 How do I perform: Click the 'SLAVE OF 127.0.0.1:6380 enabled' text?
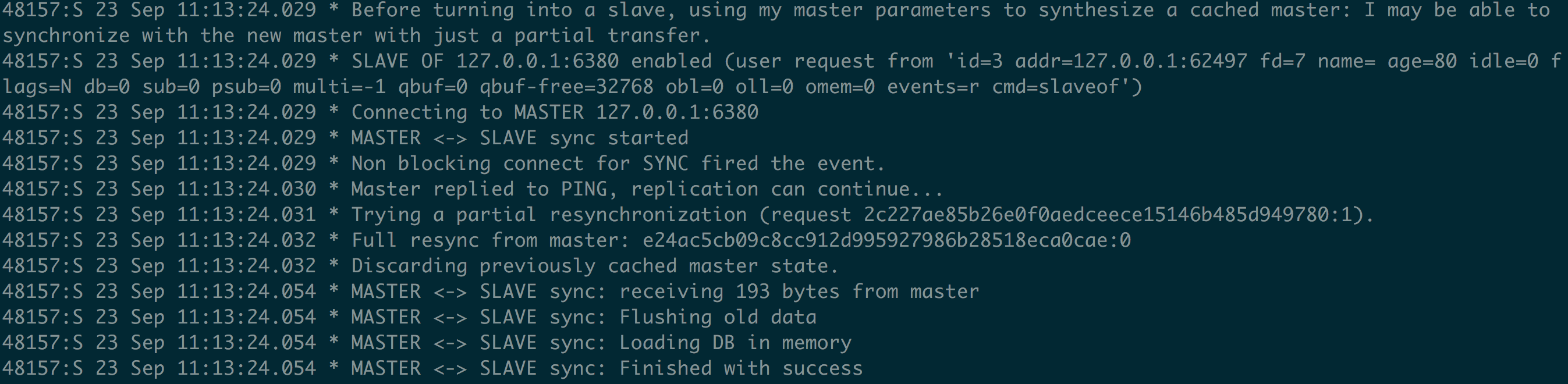pos(531,62)
